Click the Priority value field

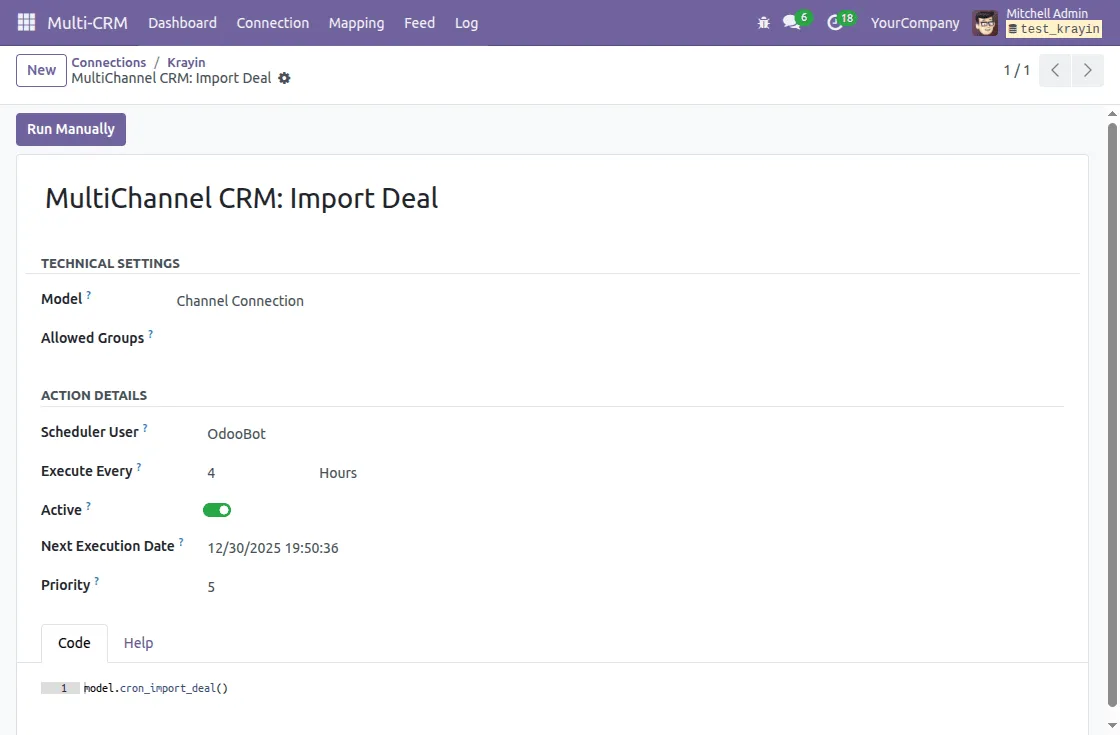pos(211,586)
